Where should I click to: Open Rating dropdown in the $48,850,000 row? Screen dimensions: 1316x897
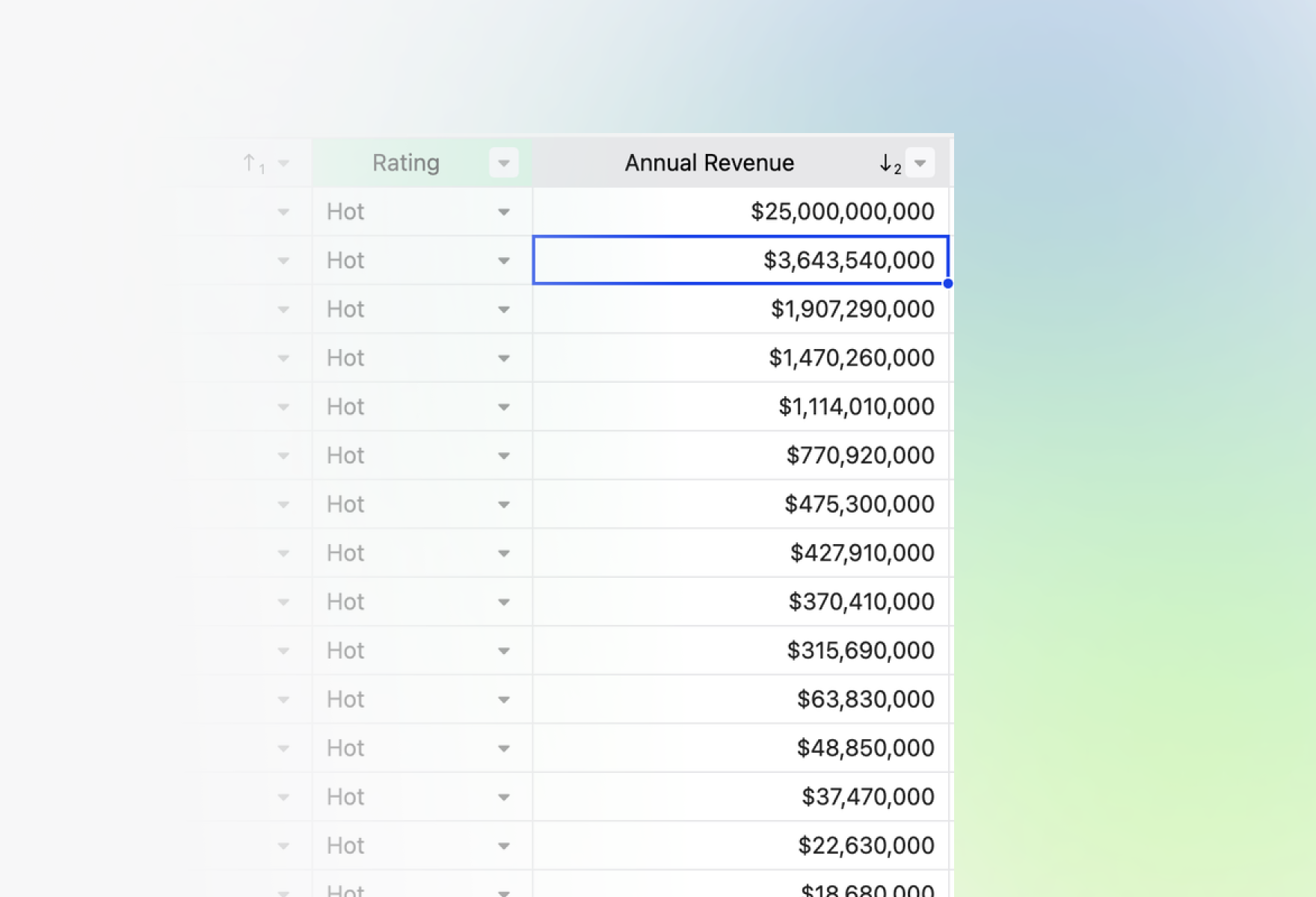point(504,748)
